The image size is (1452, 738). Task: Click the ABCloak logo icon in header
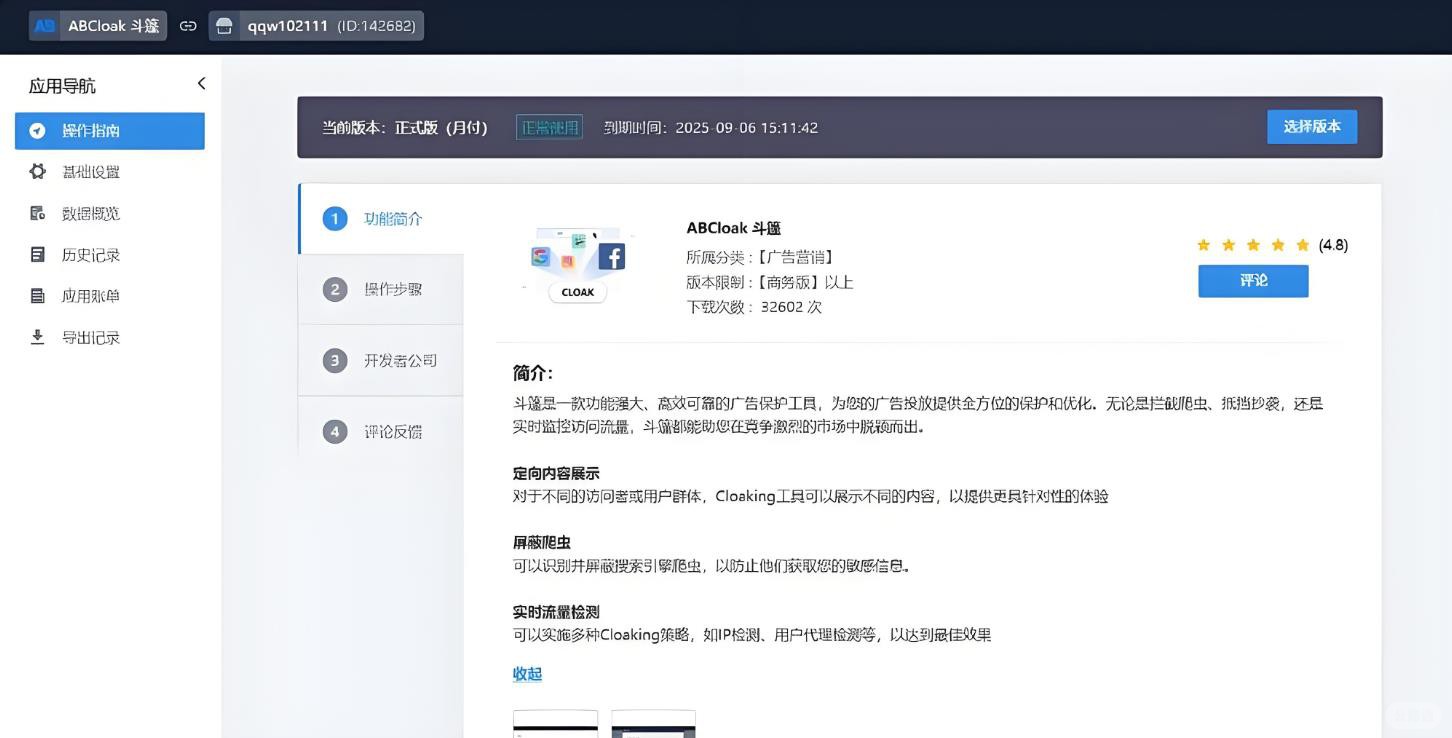pos(44,26)
